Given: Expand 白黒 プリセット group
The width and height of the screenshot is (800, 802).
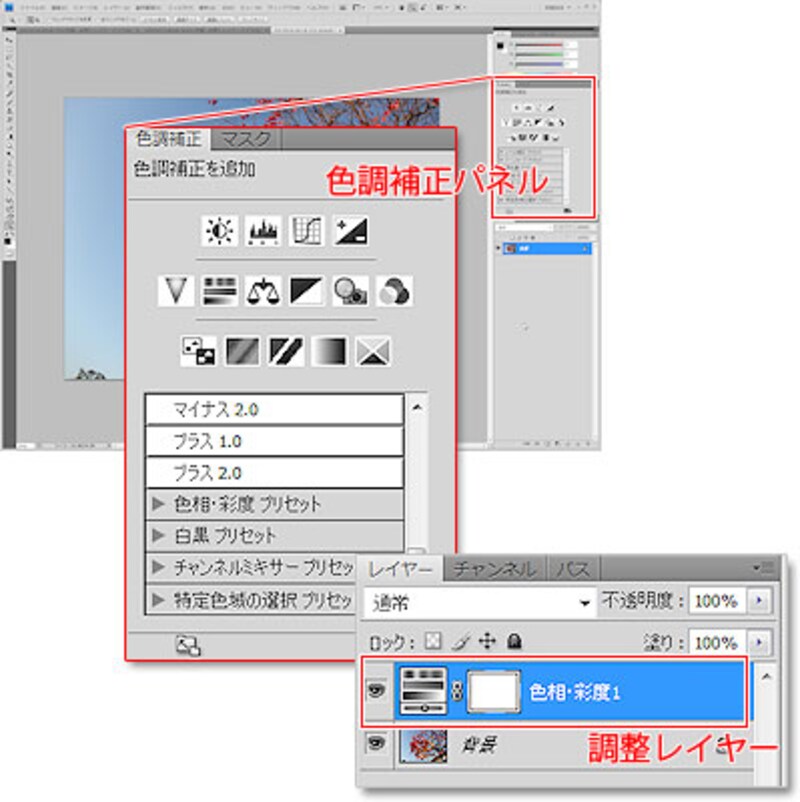Looking at the screenshot, I should tap(158, 536).
